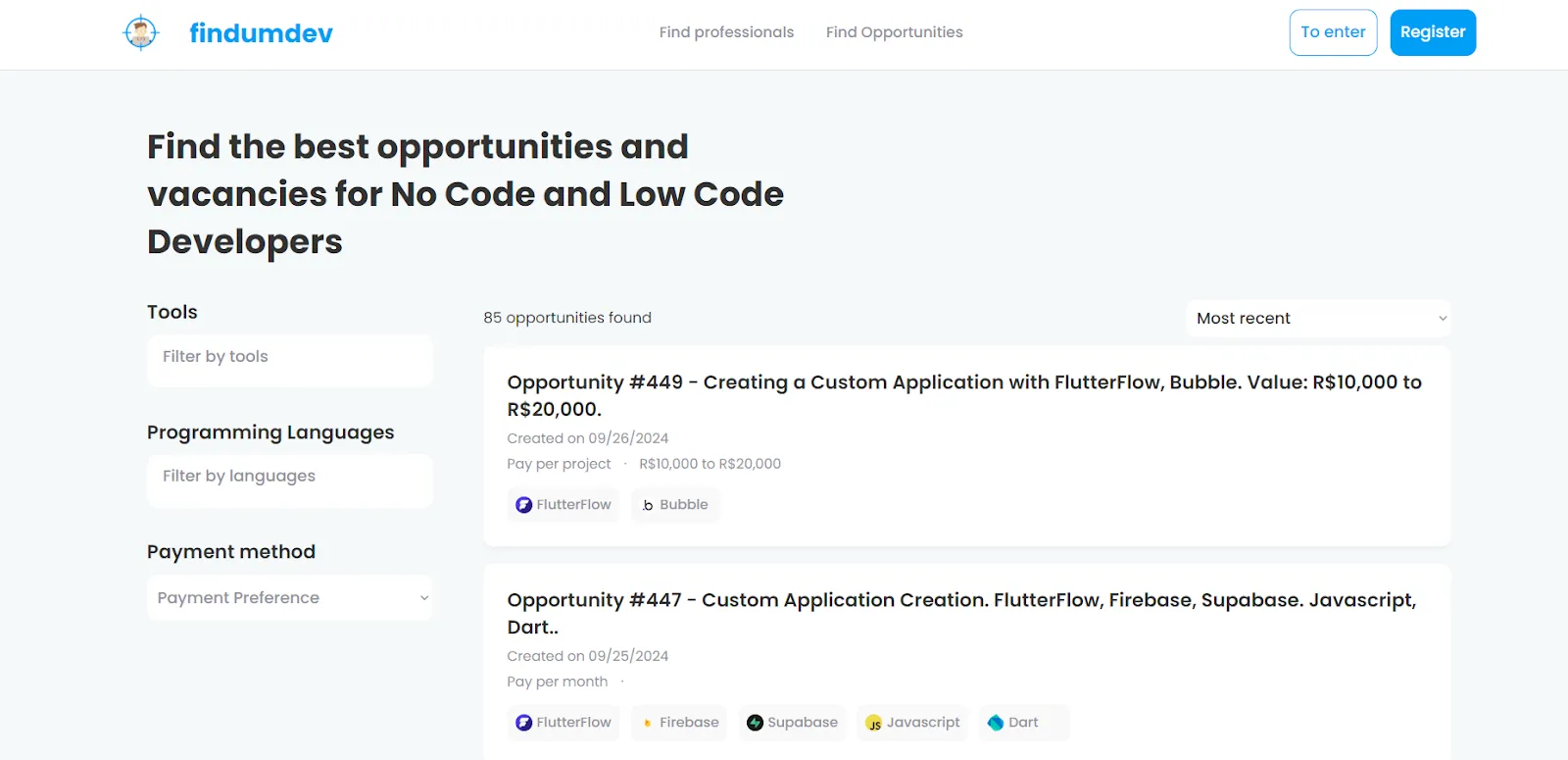Click the Programming Languages heading
Image resolution: width=1568 pixels, height=760 pixels.
point(270,432)
